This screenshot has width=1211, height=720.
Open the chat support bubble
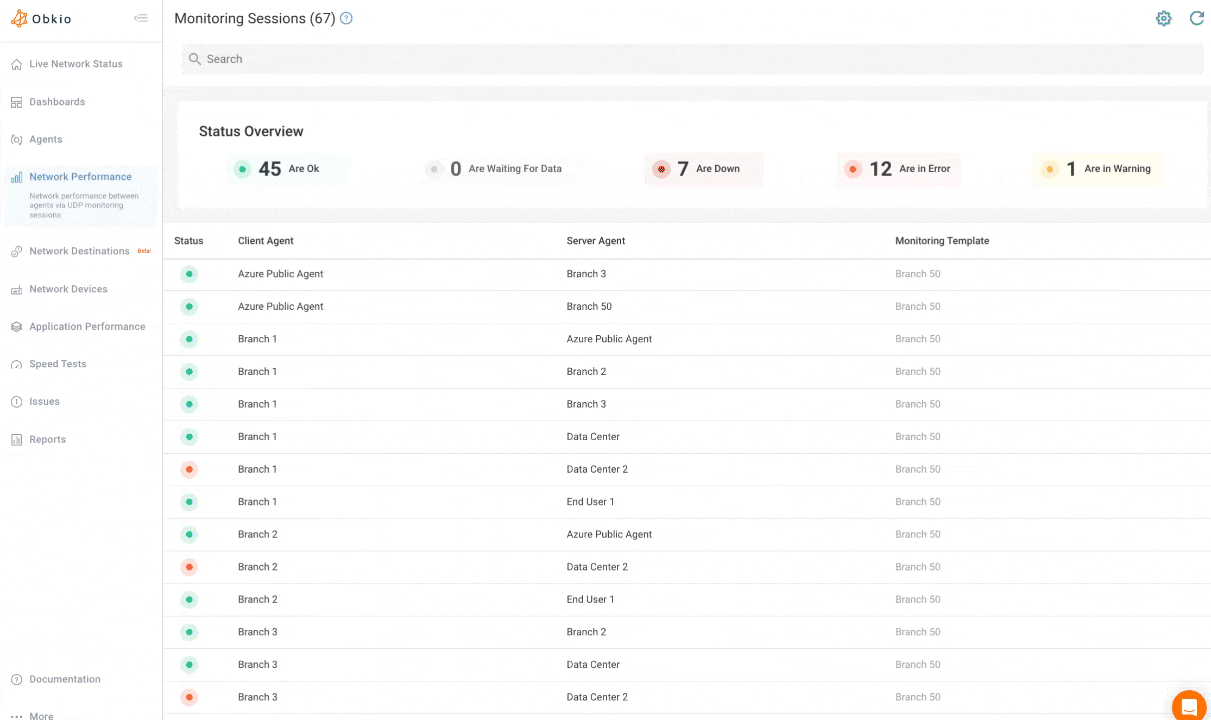pyautogui.click(x=1188, y=706)
